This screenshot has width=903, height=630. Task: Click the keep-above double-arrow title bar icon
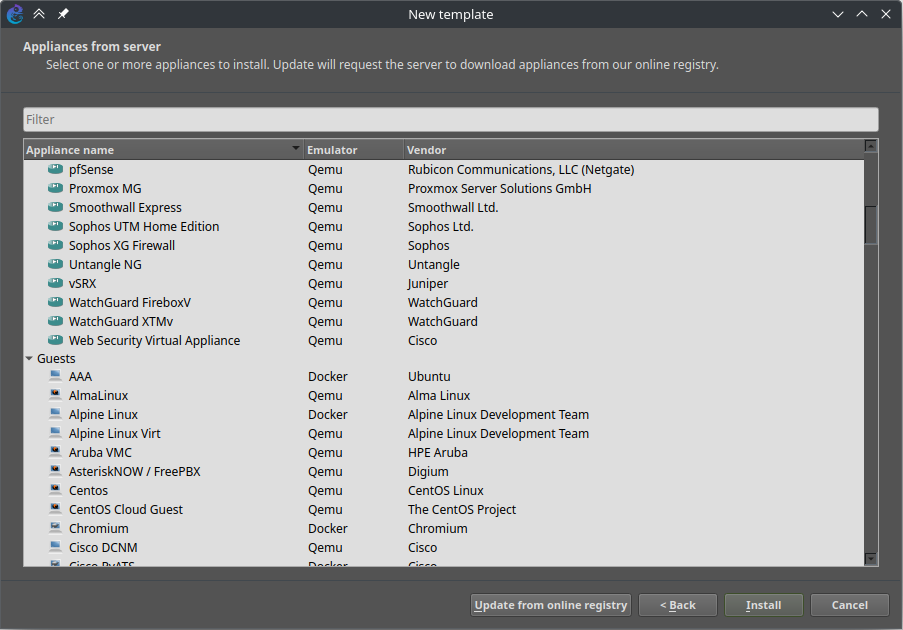point(39,14)
